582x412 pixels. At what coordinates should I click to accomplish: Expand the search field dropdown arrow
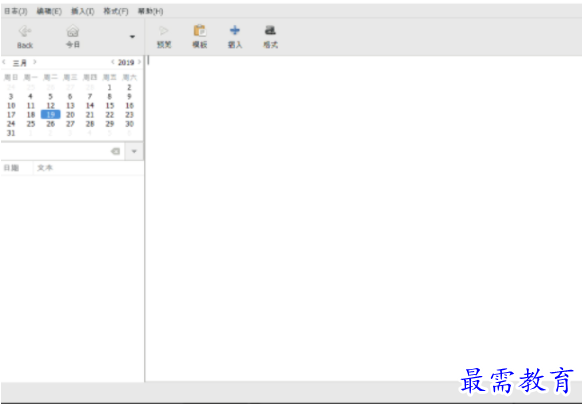[134, 151]
